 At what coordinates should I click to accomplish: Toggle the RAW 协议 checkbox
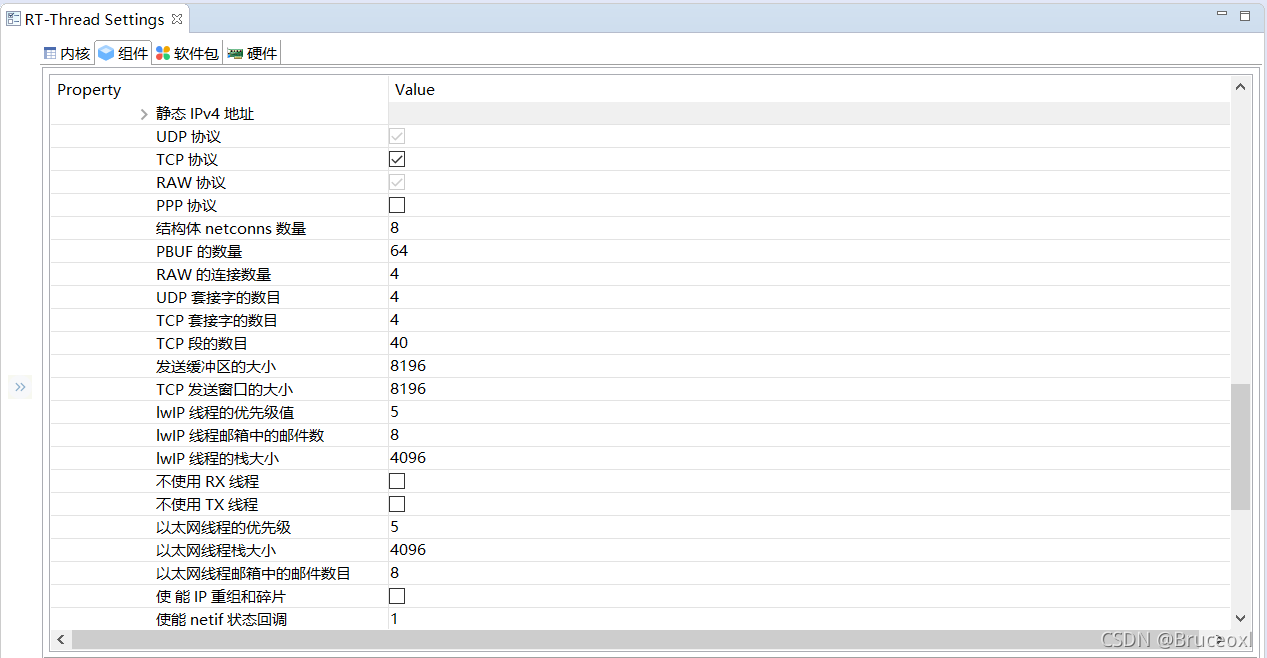coord(397,182)
